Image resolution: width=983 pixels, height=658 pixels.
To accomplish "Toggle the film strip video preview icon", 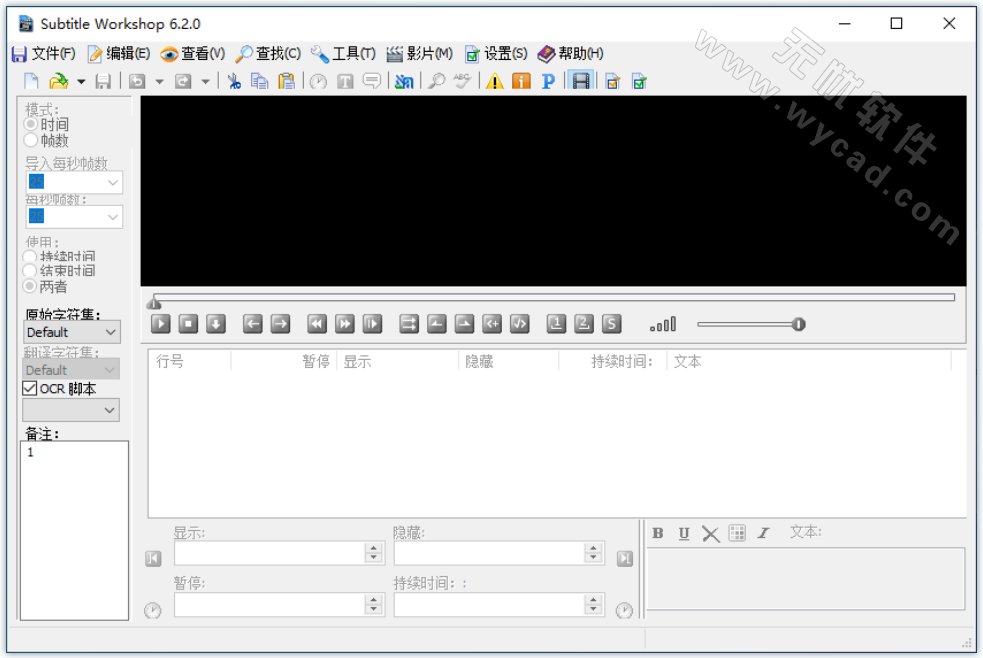I will pos(581,81).
